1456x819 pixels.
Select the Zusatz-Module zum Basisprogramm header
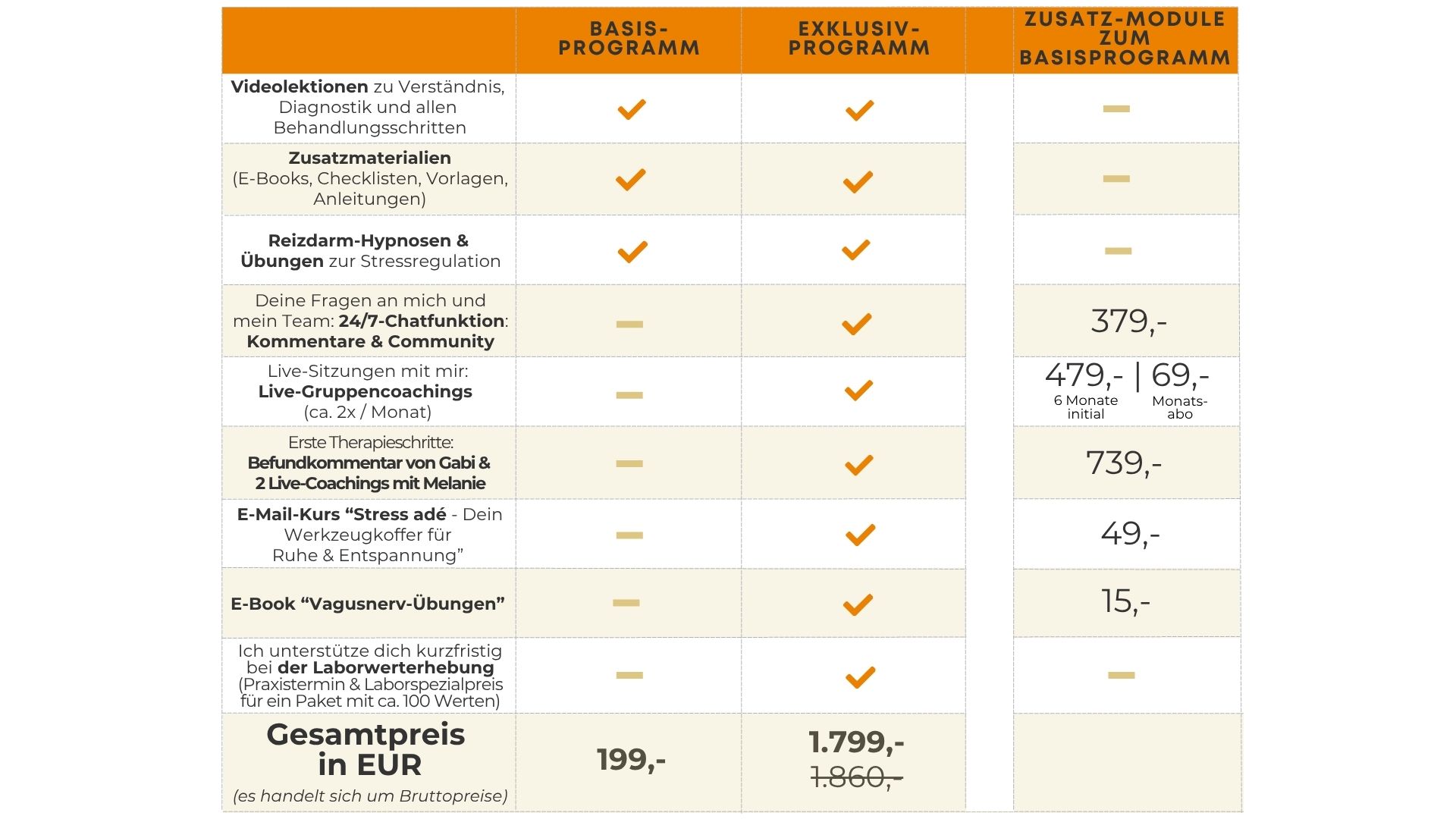[x=1125, y=39]
